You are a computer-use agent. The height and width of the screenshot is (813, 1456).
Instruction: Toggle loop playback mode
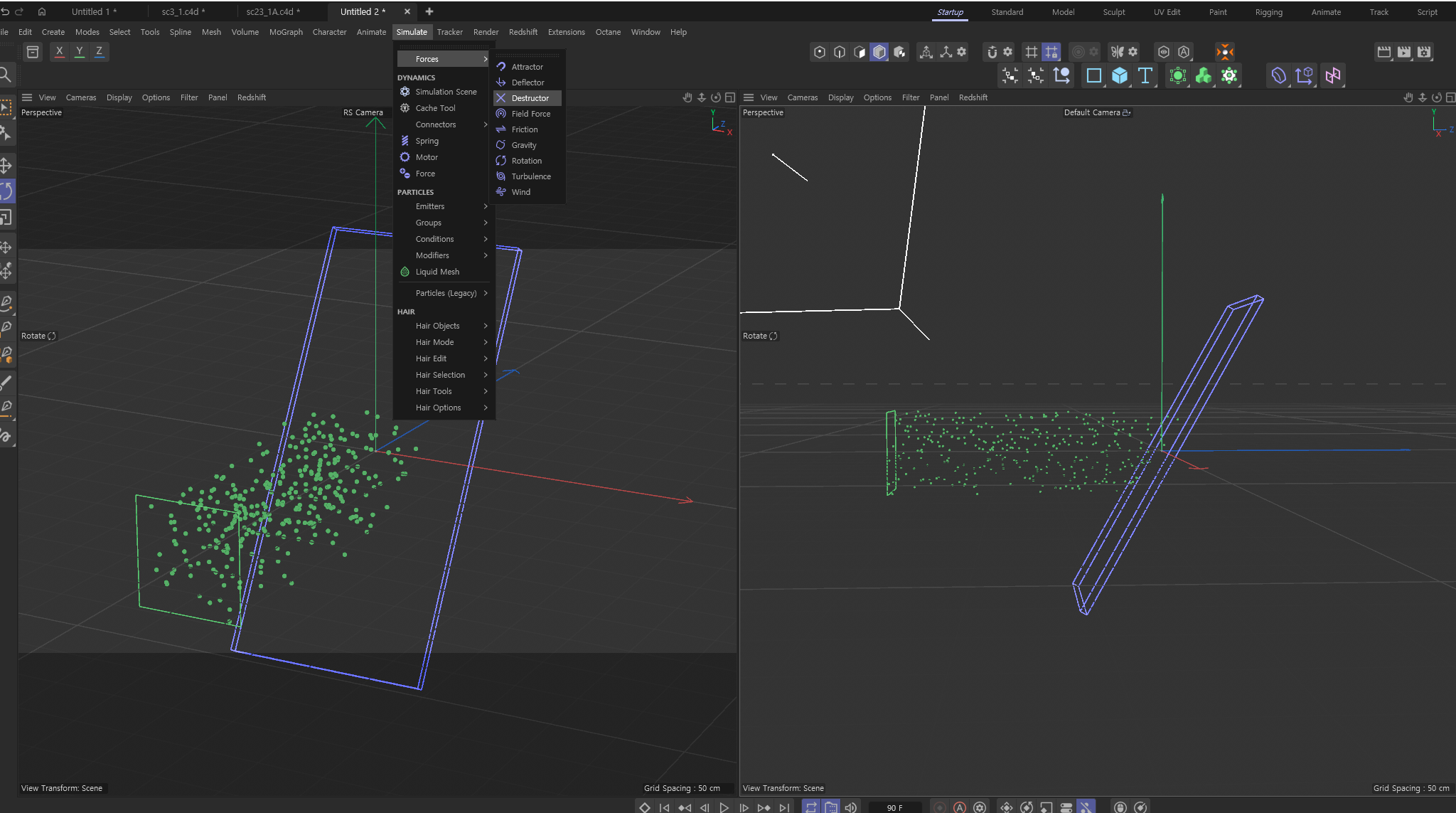810,807
